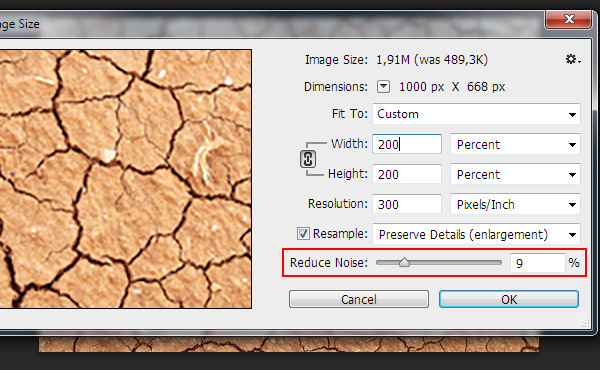
Task: Click the Reduce Noise percent value field
Action: click(x=538, y=263)
